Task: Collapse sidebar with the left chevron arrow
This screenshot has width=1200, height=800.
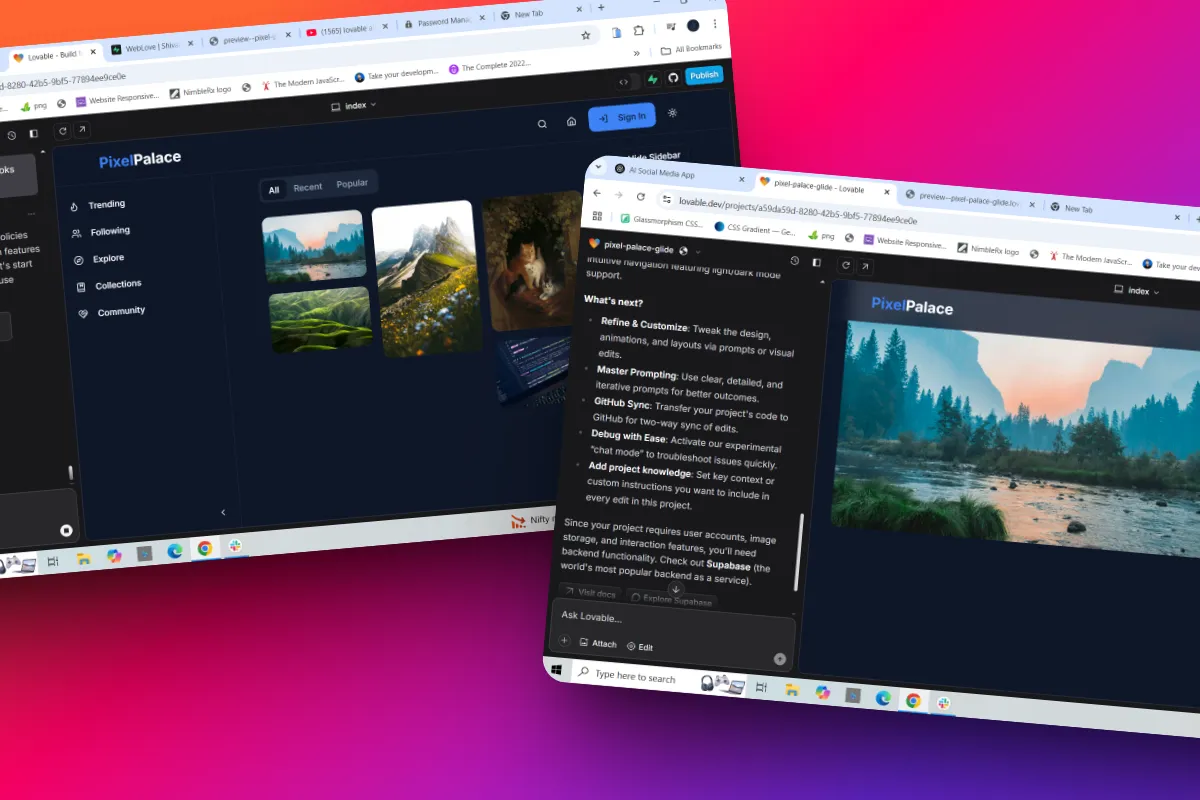Action: (223, 512)
